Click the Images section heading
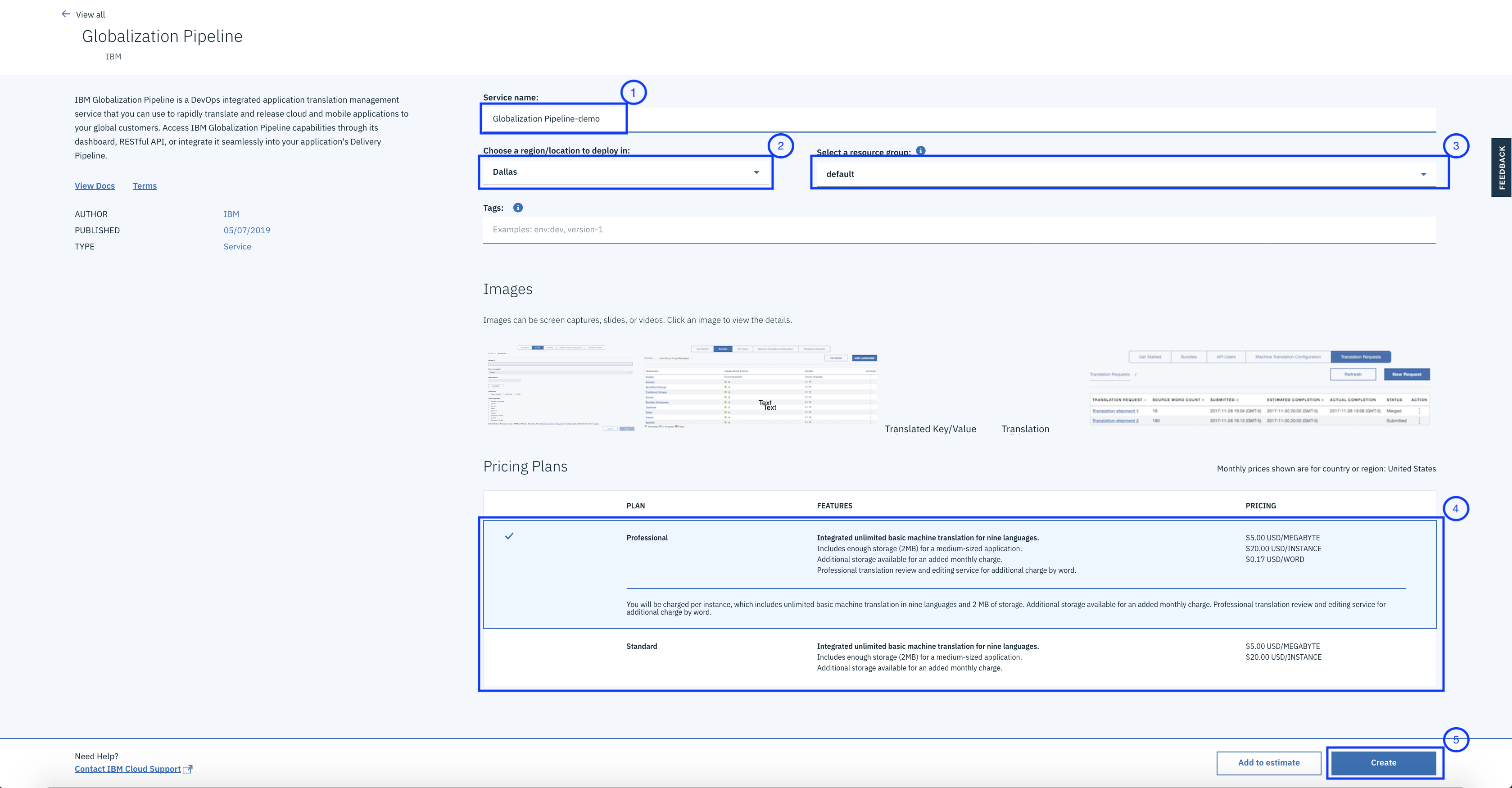 508,289
